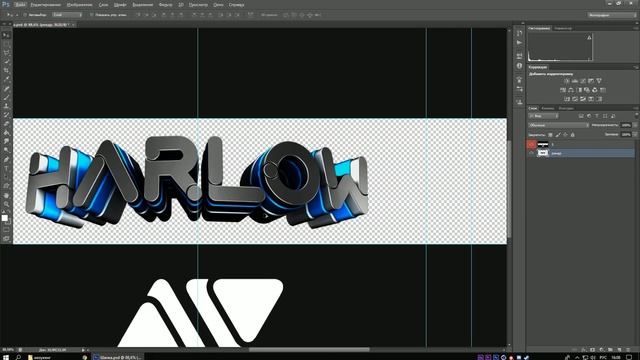Select the Brush tool
This screenshot has height=360, width=640.
point(6,97)
